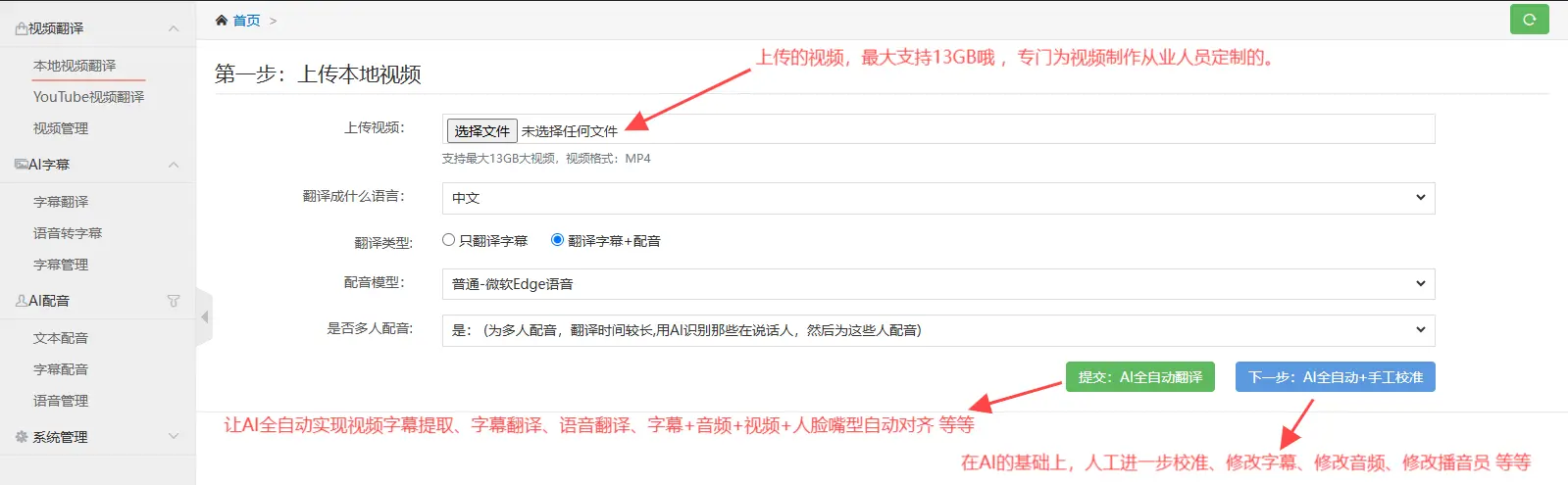Click 提交: AI全自动翻译 button
1568x485 pixels.
click(1139, 377)
